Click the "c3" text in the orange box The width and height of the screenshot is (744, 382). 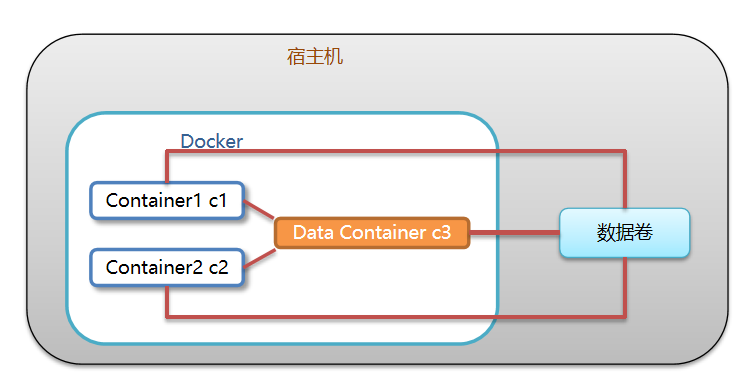coord(441,233)
